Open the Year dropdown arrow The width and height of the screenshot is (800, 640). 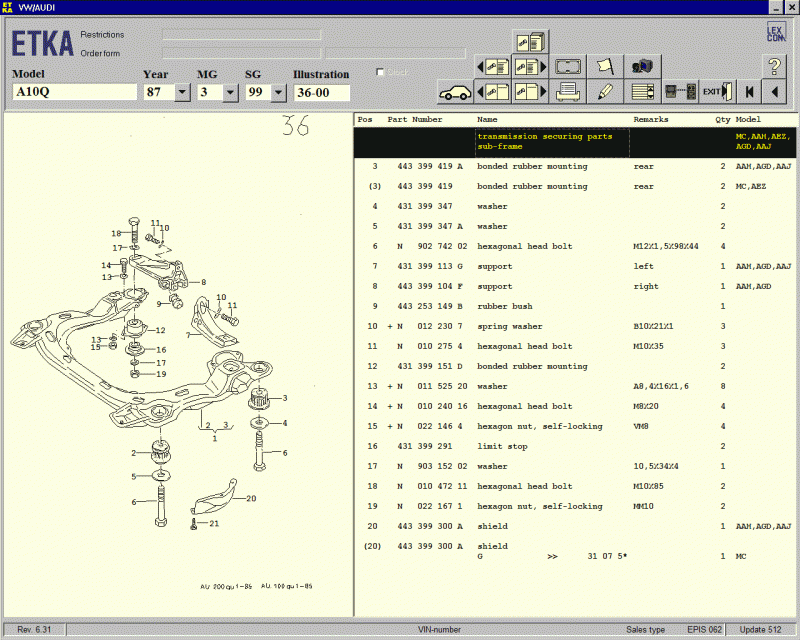tap(182, 92)
